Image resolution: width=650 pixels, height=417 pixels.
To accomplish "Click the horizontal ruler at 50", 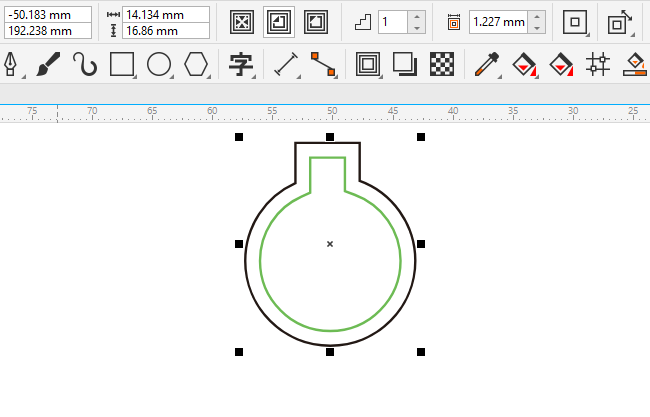I will coord(332,111).
